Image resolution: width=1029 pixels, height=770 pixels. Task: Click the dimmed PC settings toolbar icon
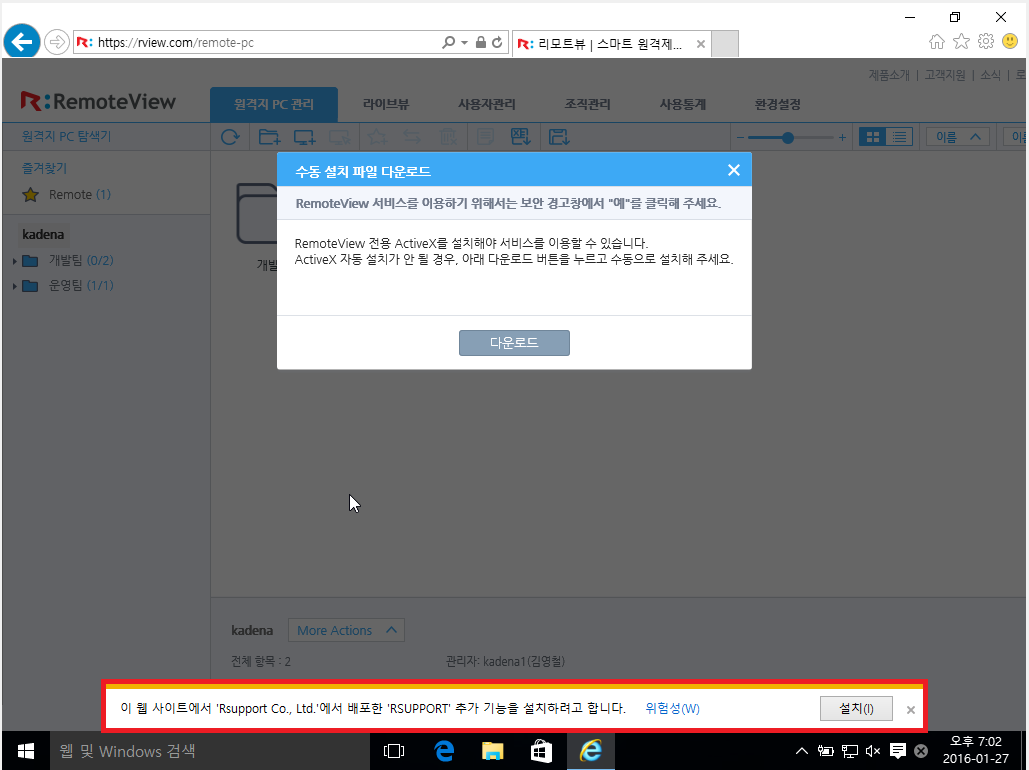(339, 137)
